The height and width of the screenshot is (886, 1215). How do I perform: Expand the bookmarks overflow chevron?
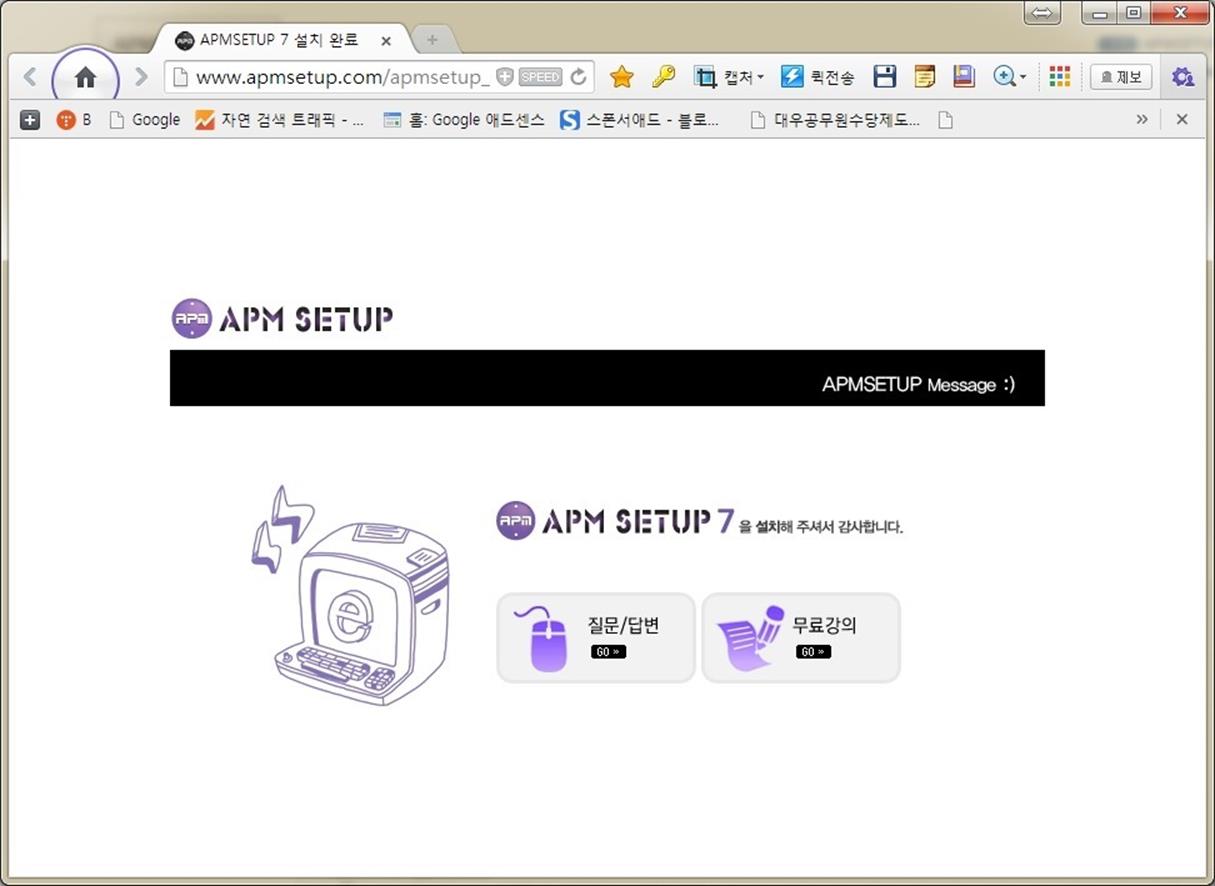click(x=1142, y=119)
